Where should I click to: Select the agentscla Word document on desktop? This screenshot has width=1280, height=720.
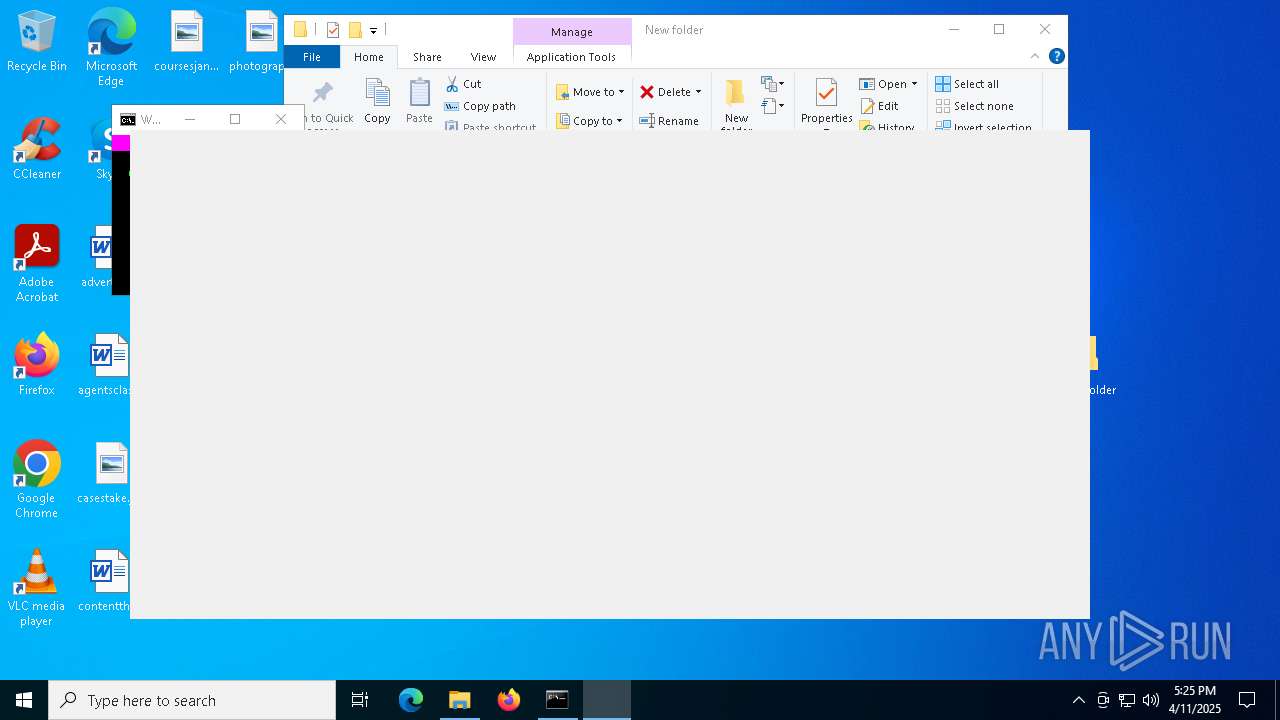pos(104,365)
